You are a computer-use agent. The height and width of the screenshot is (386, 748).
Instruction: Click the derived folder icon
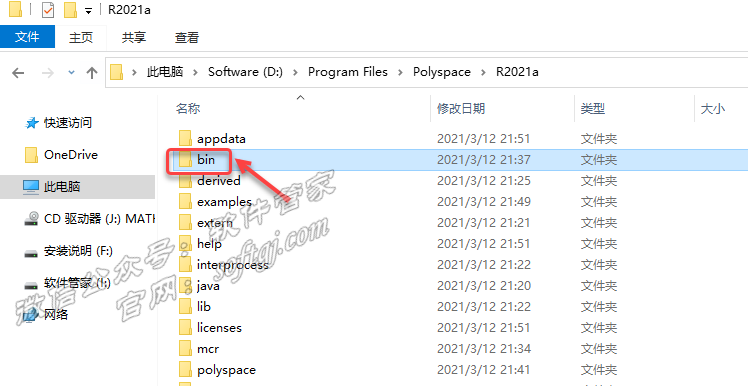[x=186, y=182]
